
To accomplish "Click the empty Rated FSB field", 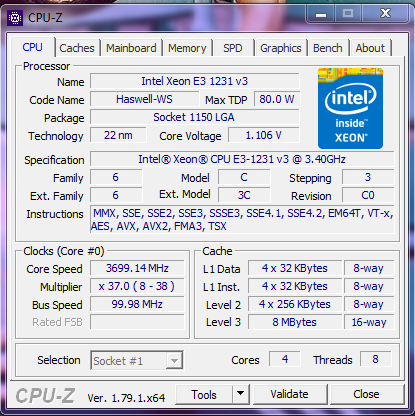I will 137,322.
